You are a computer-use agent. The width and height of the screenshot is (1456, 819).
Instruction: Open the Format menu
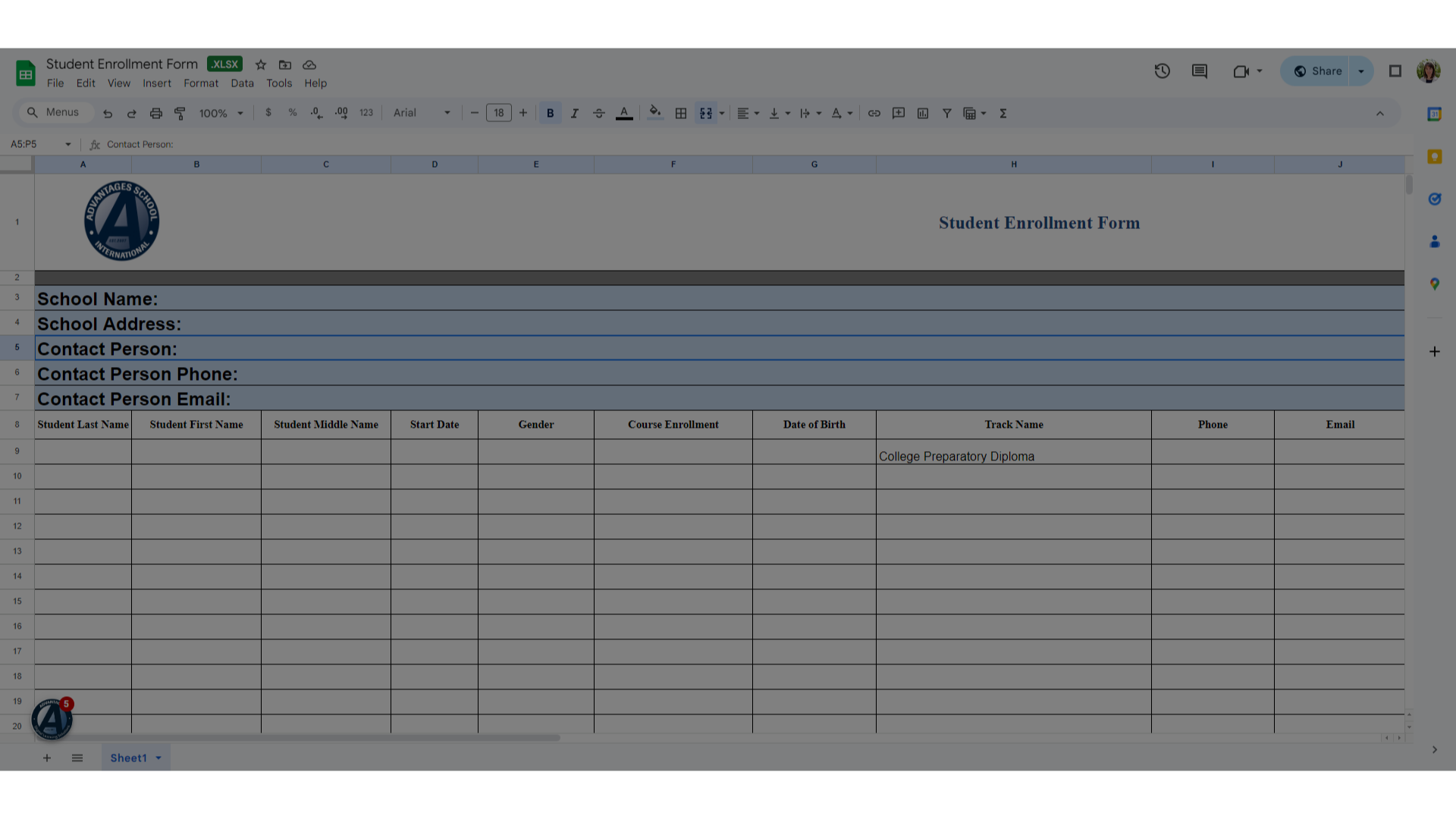[201, 83]
